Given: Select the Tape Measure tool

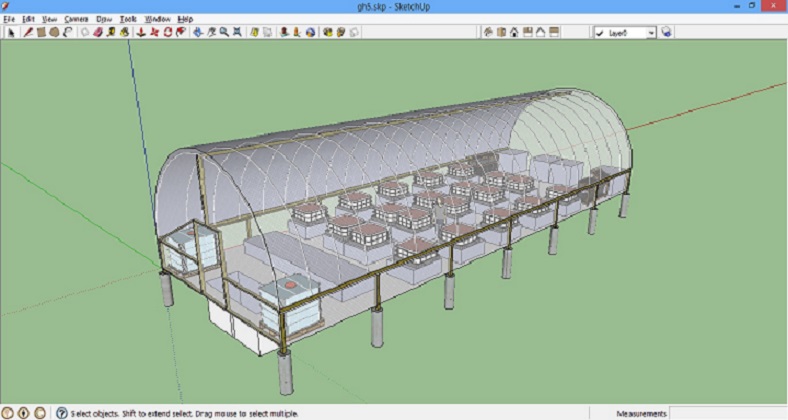Looking at the screenshot, I should 111,33.
